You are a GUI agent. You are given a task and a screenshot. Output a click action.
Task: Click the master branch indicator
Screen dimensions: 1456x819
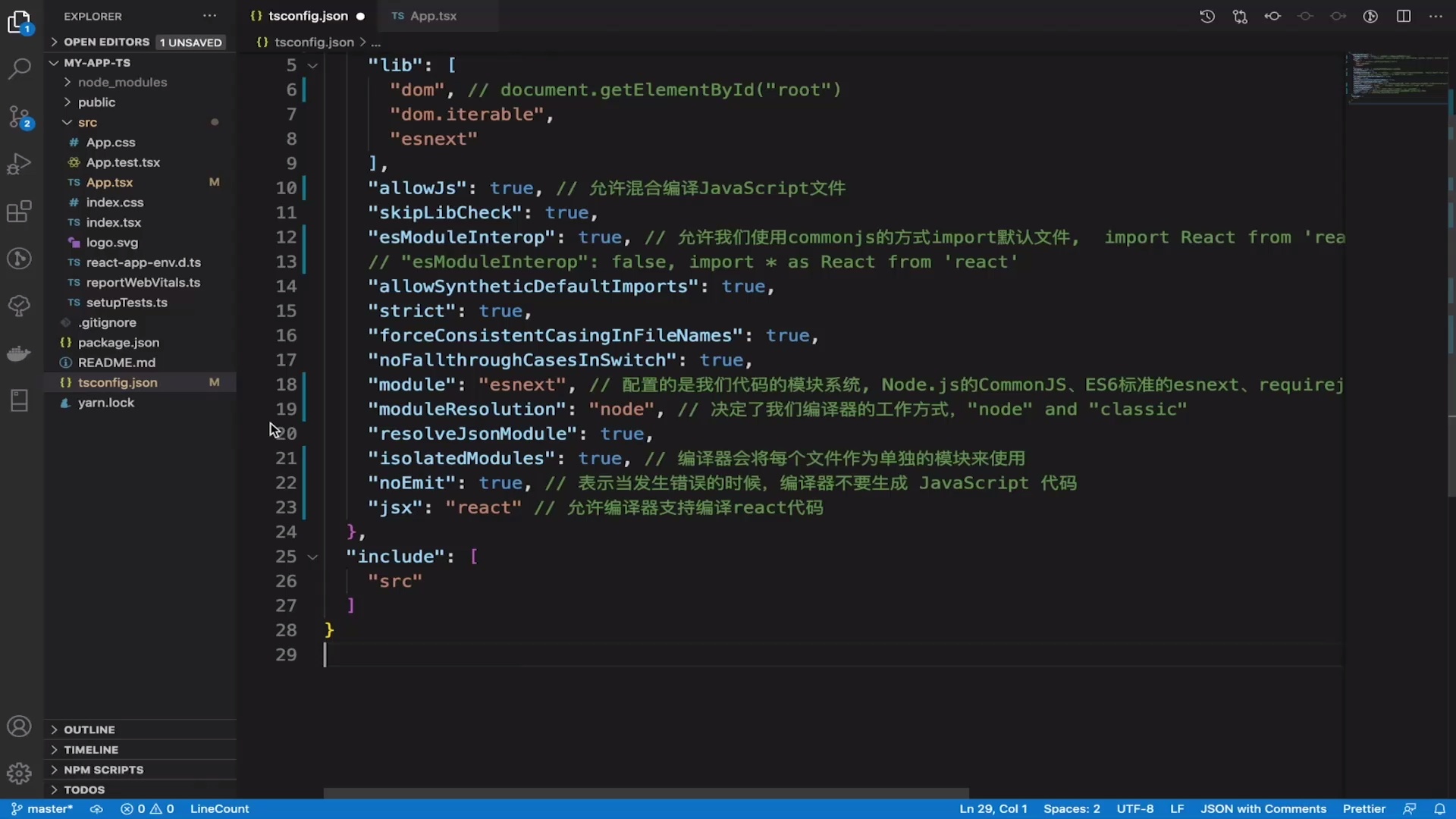click(42, 809)
